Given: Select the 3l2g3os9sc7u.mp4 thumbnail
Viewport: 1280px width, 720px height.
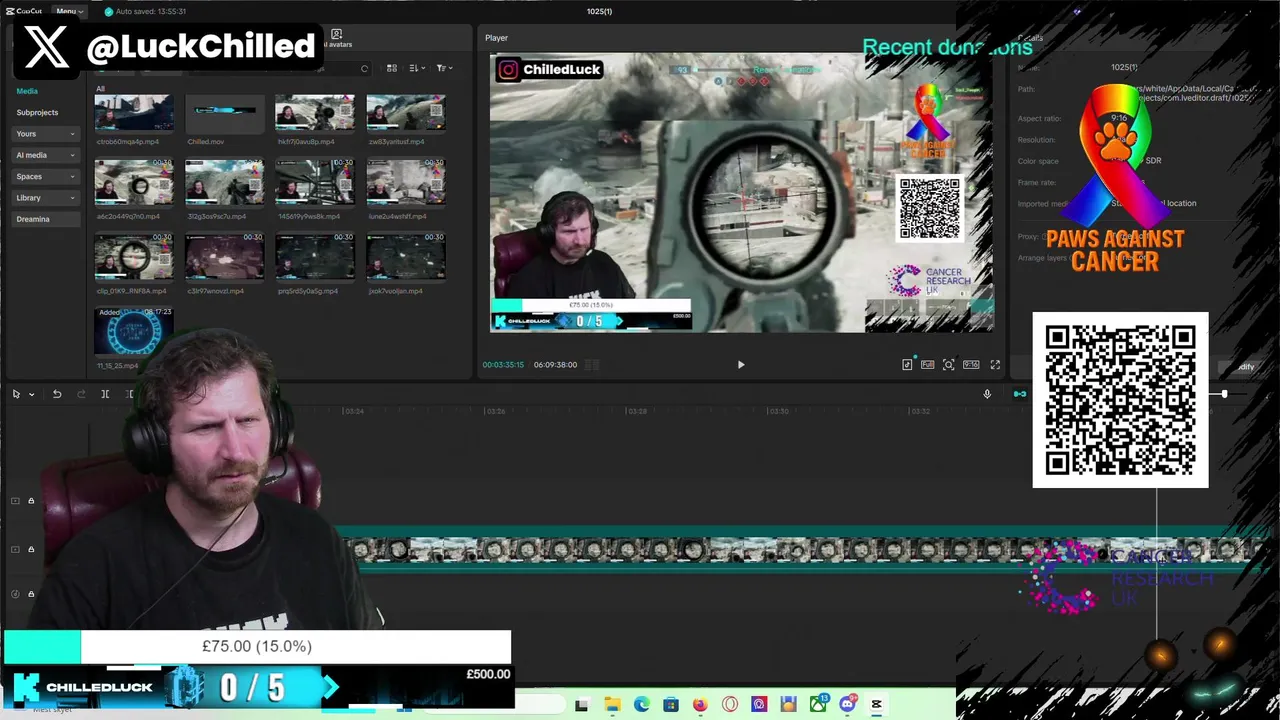Looking at the screenshot, I should tap(224, 183).
